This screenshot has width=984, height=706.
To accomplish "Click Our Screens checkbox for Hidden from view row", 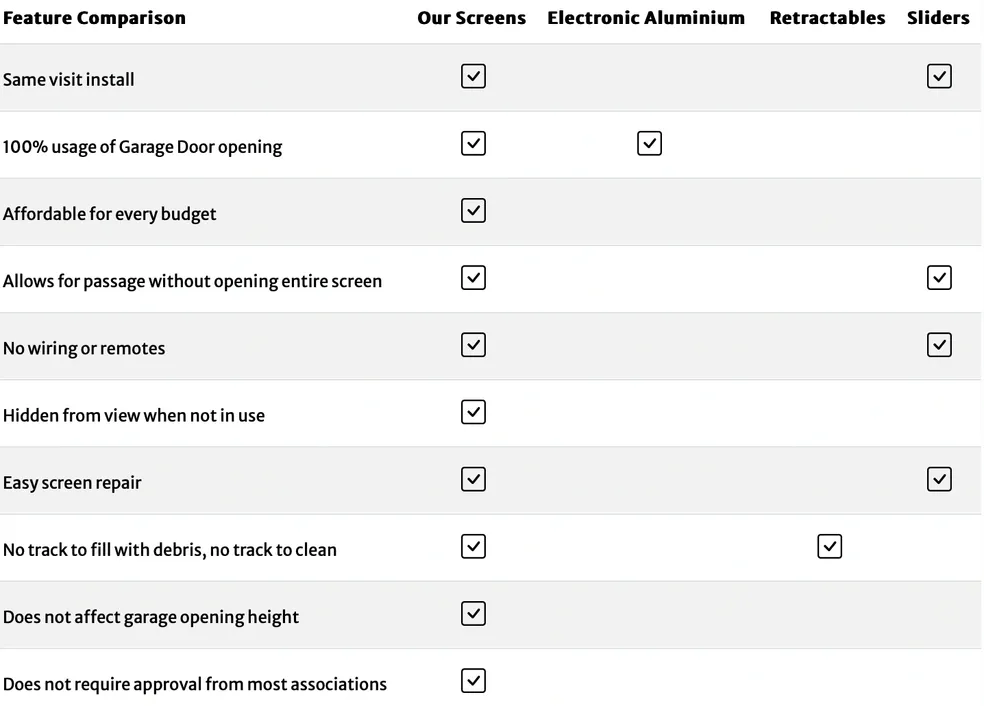I will pyautogui.click(x=473, y=412).
